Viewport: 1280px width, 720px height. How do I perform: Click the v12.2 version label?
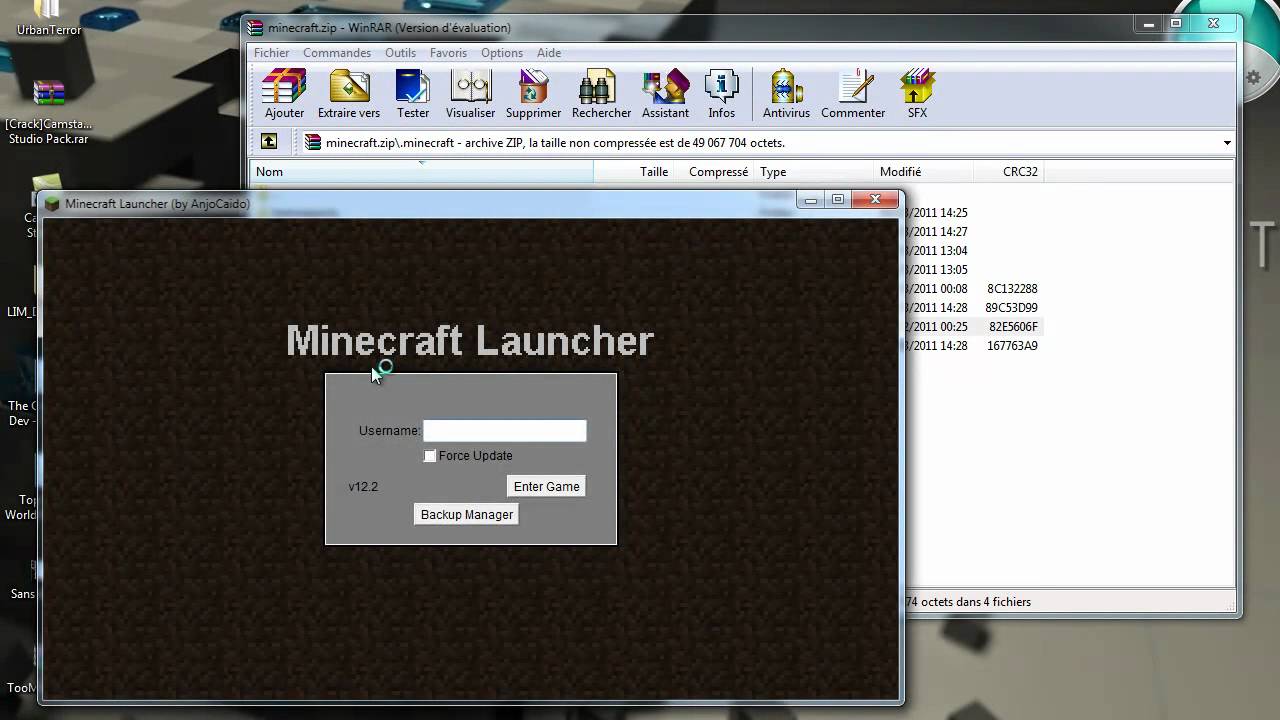pos(363,487)
